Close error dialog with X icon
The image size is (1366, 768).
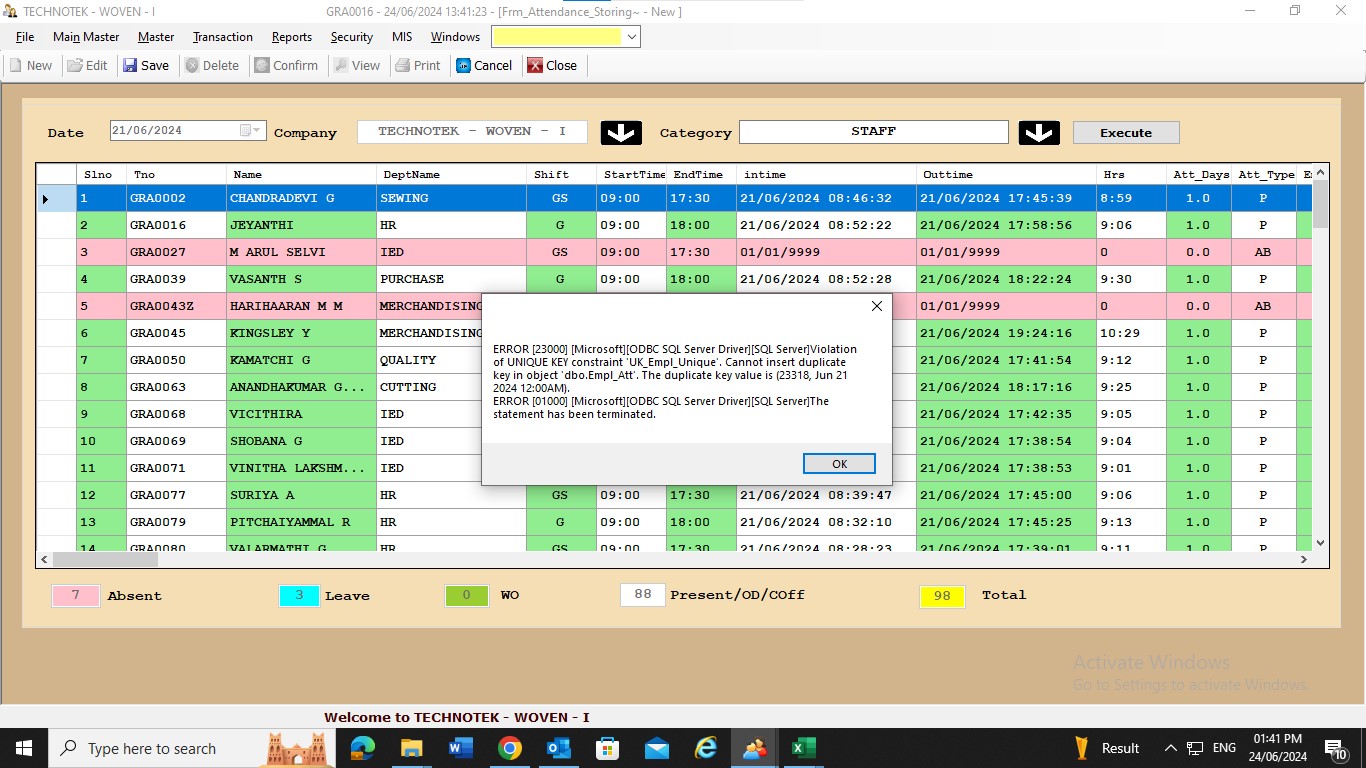(x=877, y=306)
